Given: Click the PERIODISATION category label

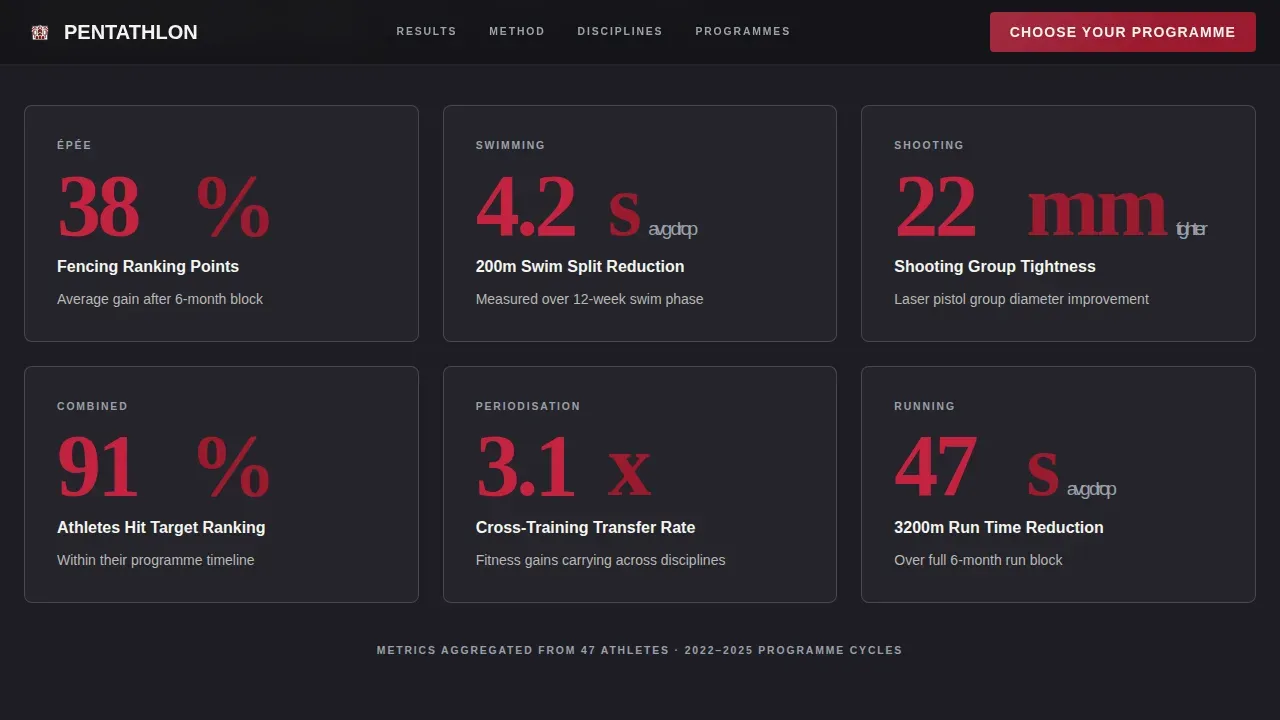Looking at the screenshot, I should pyautogui.click(x=528, y=406).
